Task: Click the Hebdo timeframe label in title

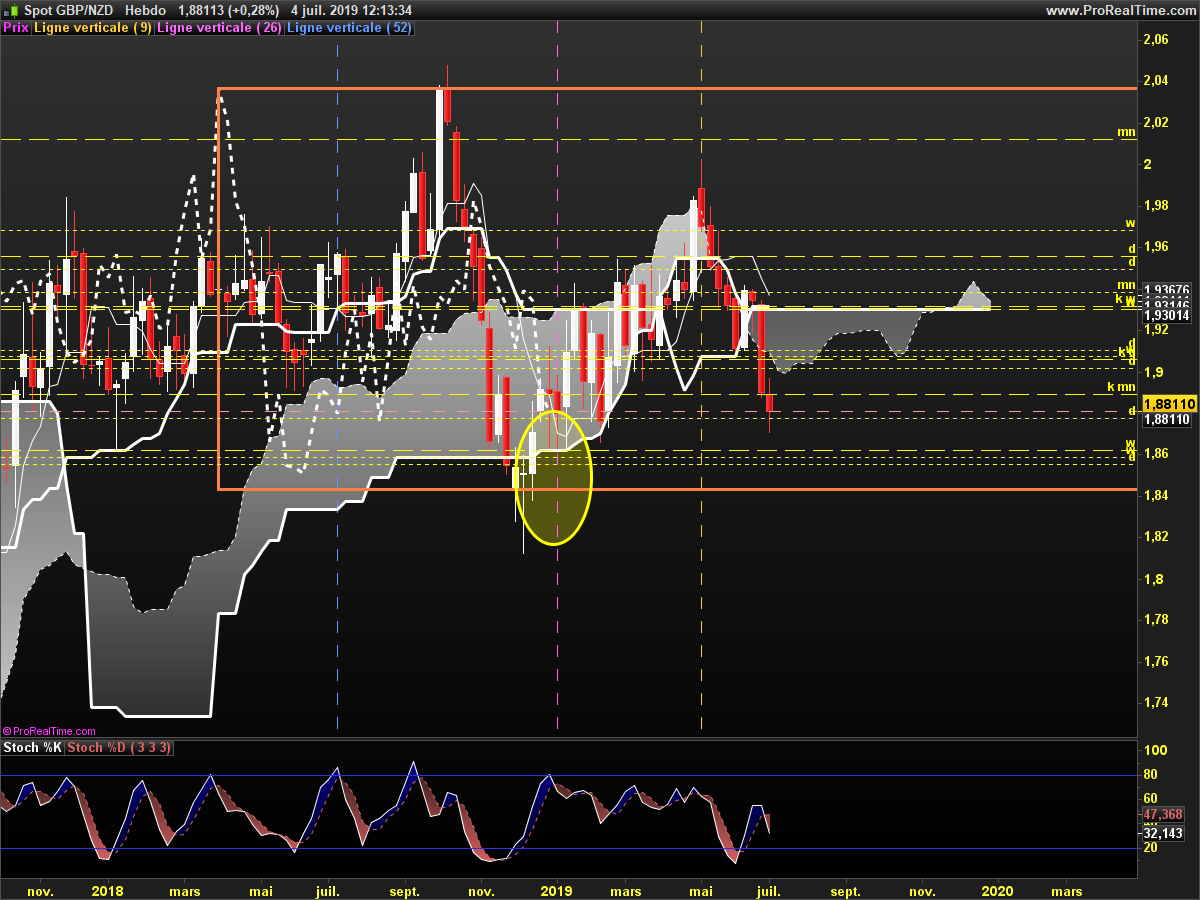Action: pyautogui.click(x=146, y=10)
